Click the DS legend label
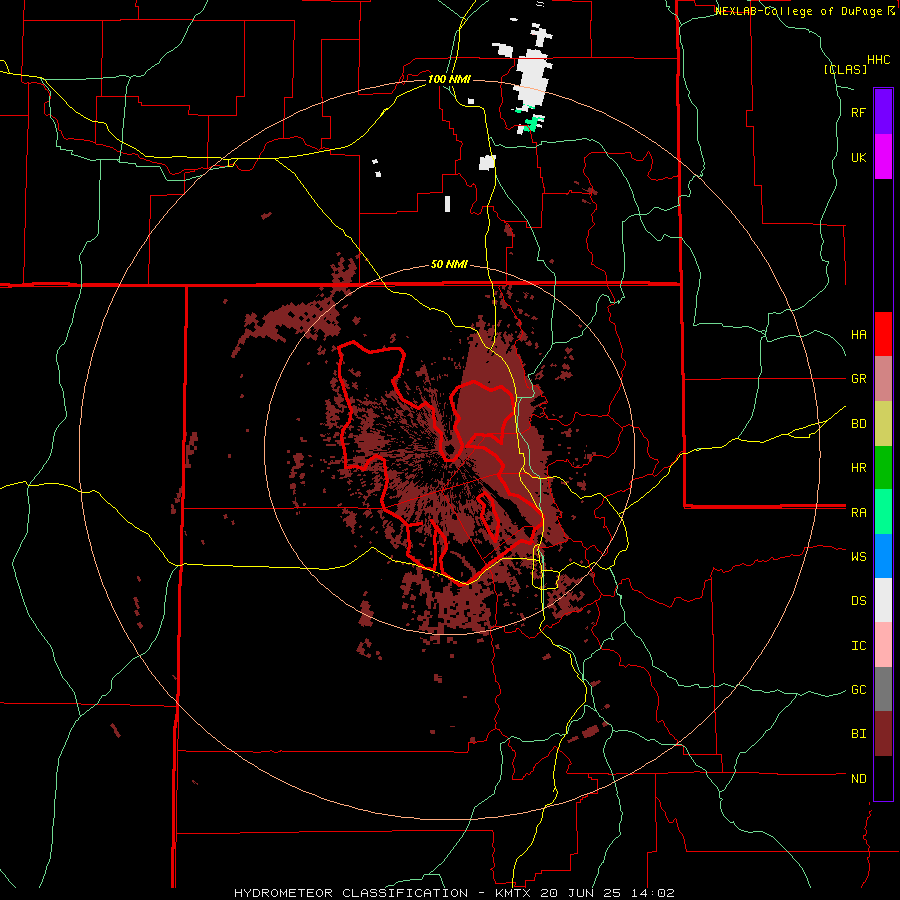 858,601
